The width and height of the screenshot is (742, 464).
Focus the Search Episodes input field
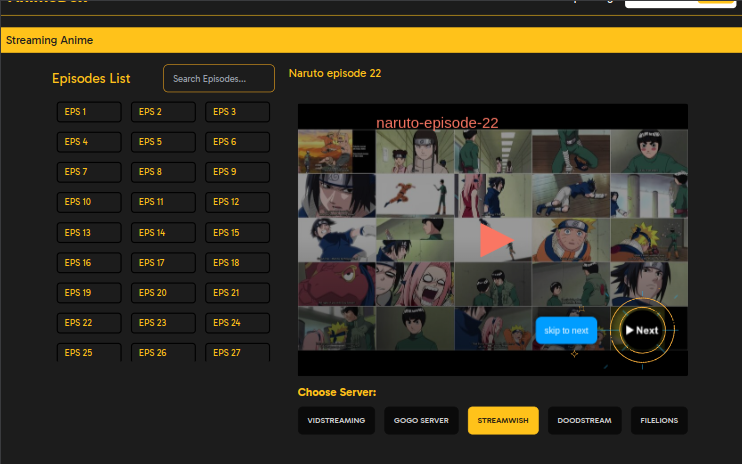point(219,79)
